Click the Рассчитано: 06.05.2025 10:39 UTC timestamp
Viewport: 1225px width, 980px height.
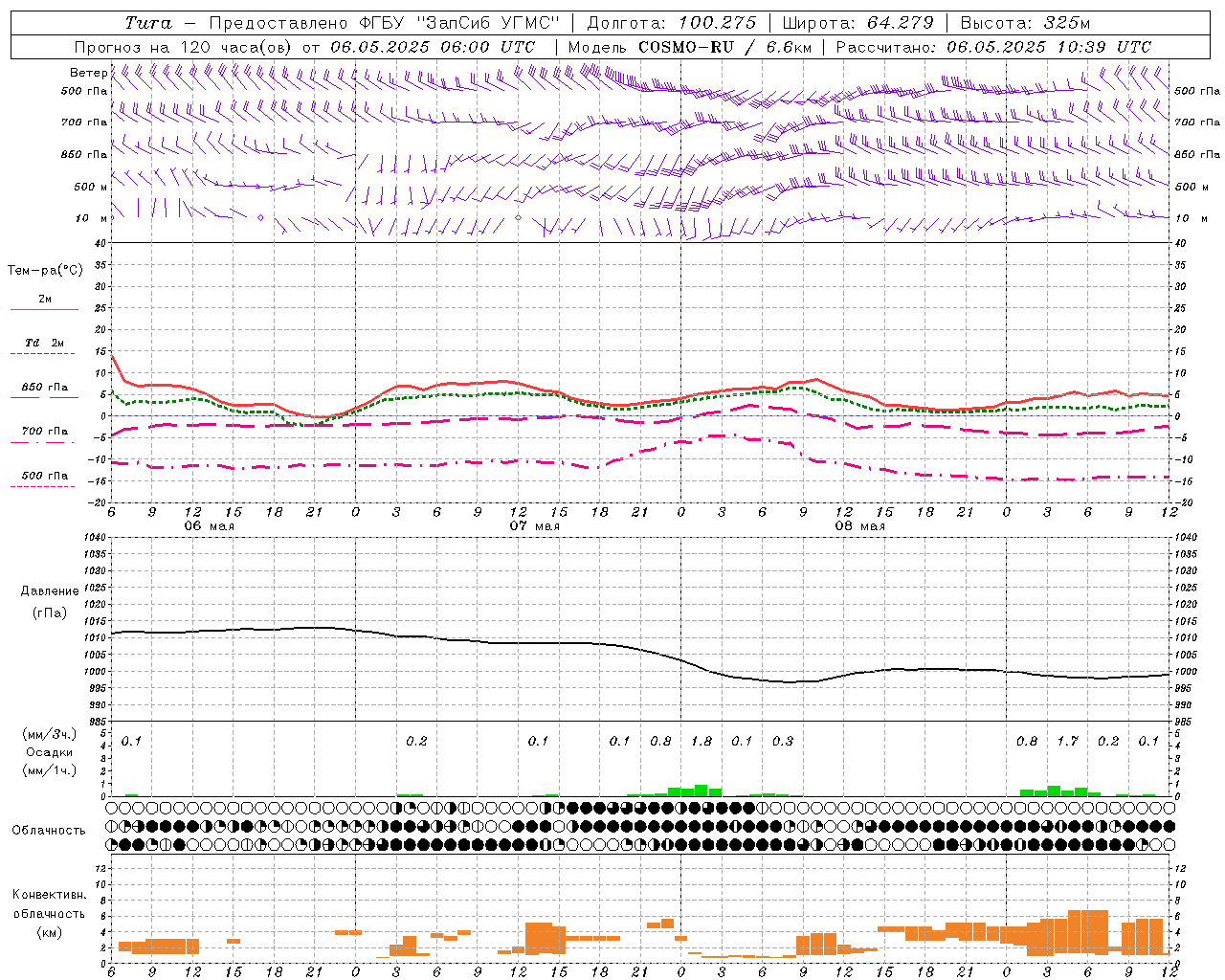(993, 47)
